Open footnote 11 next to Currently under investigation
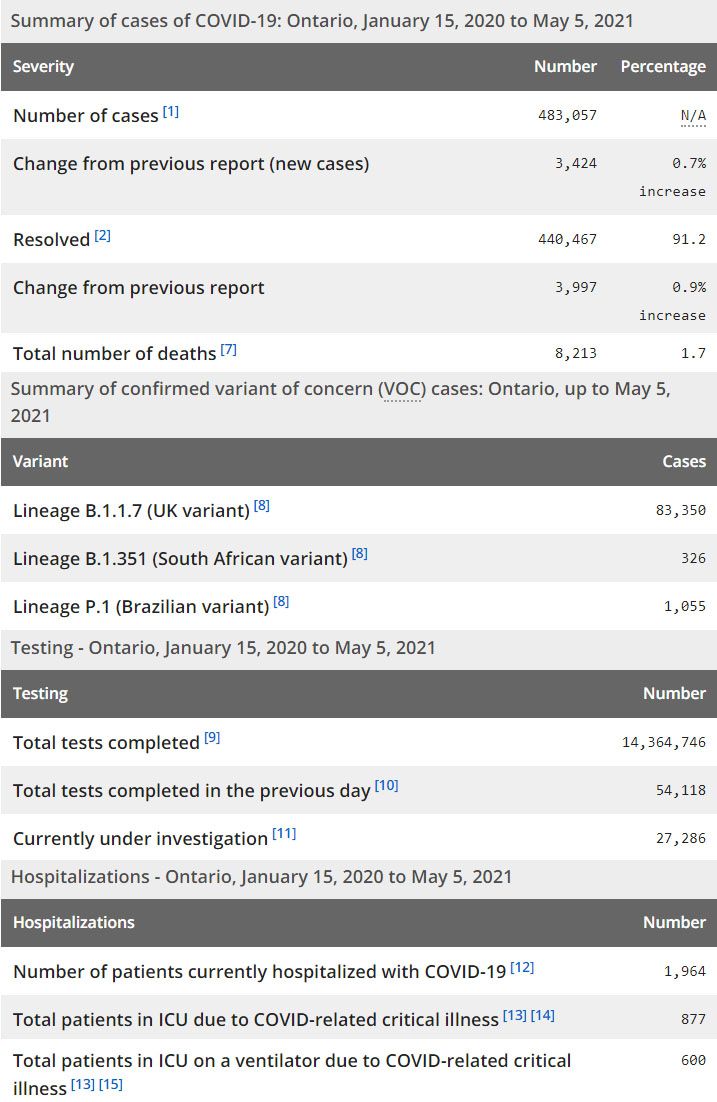This screenshot has height=1102, width=717. 284,834
